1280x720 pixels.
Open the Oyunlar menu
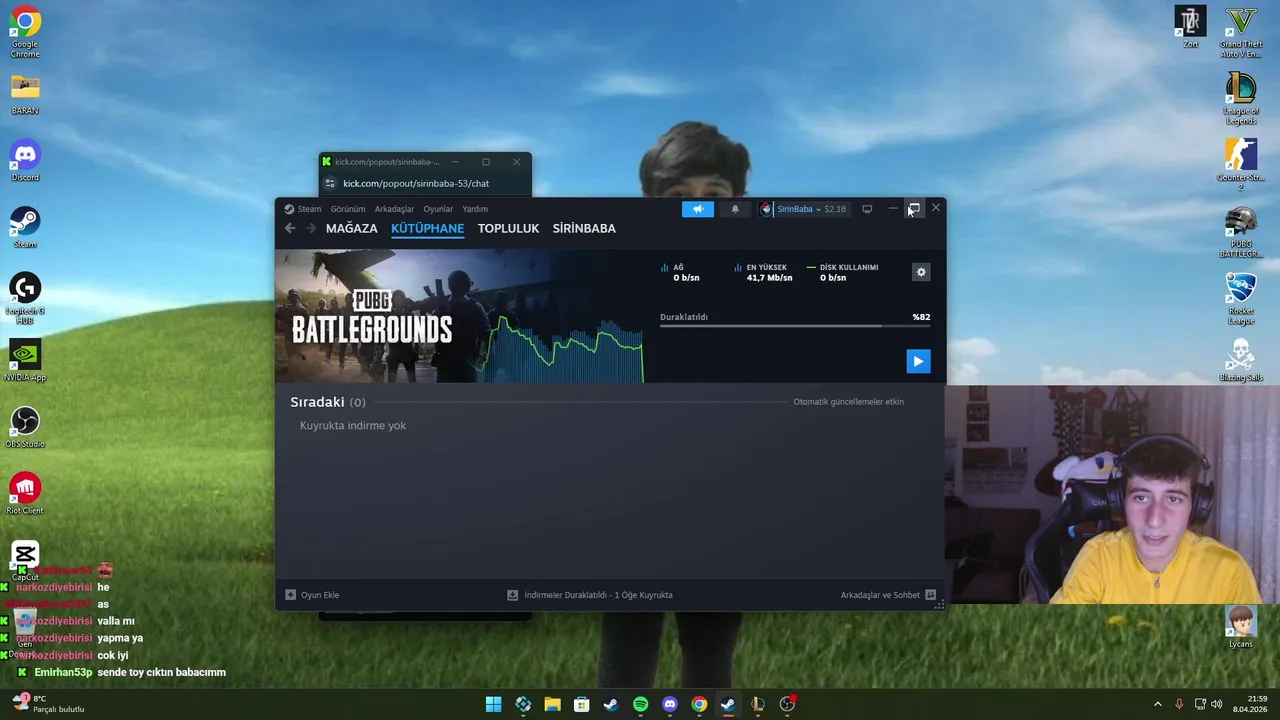438,209
